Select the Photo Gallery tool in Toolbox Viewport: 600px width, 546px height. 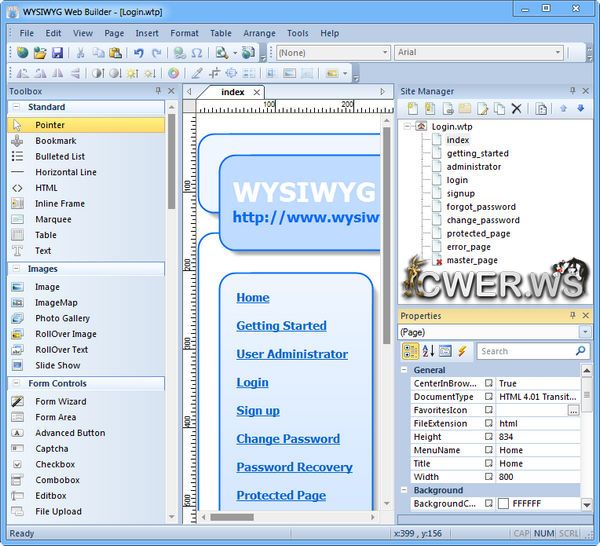pos(62,318)
